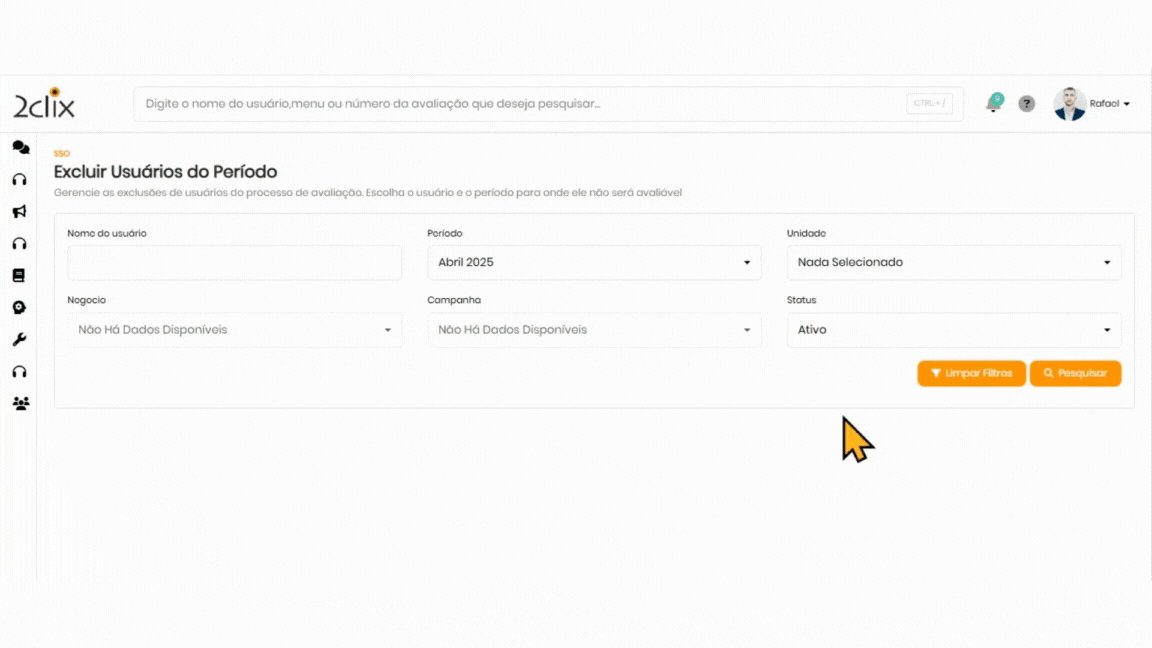Expand the Campanha dropdown
This screenshot has height=648, width=1152.
pos(594,330)
